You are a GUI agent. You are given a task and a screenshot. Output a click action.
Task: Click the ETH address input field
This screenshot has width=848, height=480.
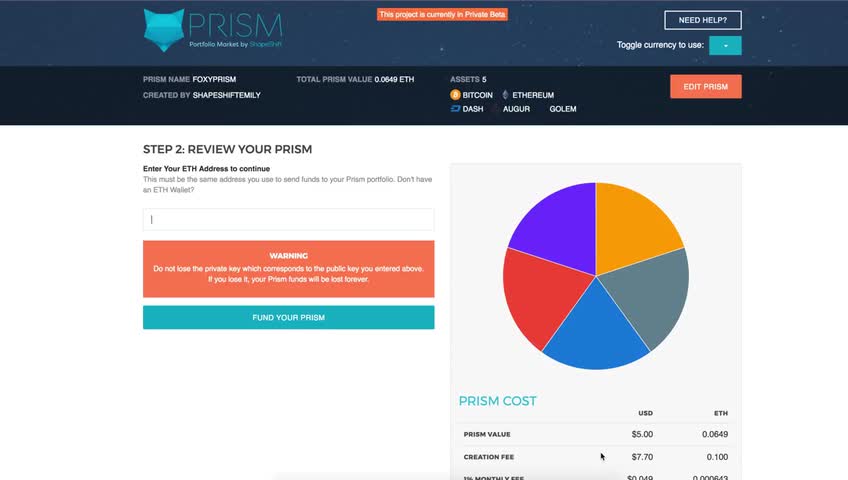[x=288, y=219]
